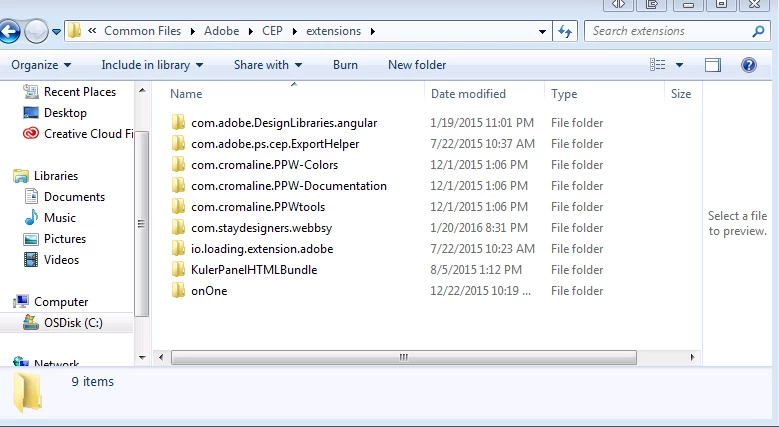Click navigation pane vertical scrollbar thumb
This screenshot has width=779, height=427.
142,224
